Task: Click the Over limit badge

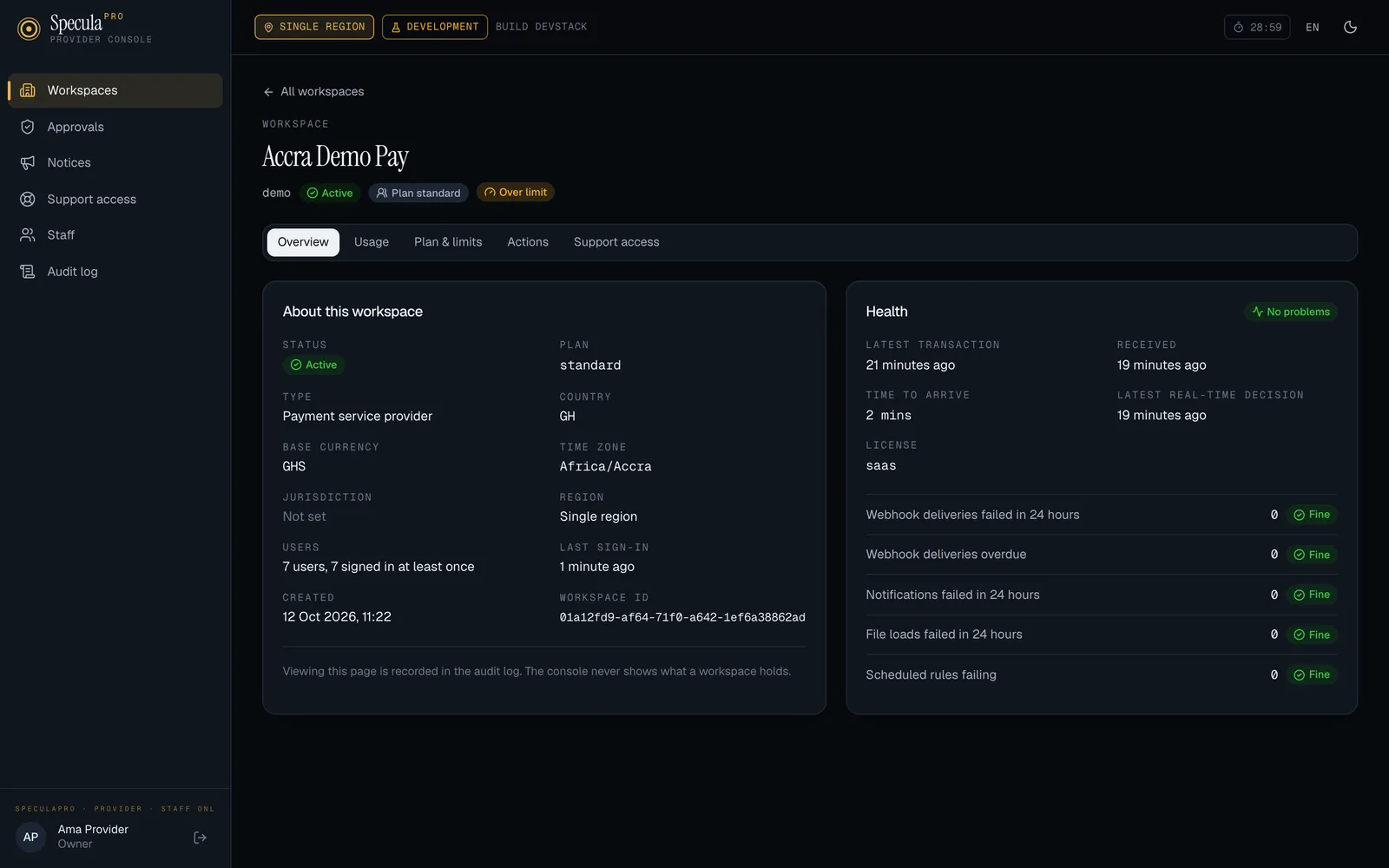Action: 516,193
